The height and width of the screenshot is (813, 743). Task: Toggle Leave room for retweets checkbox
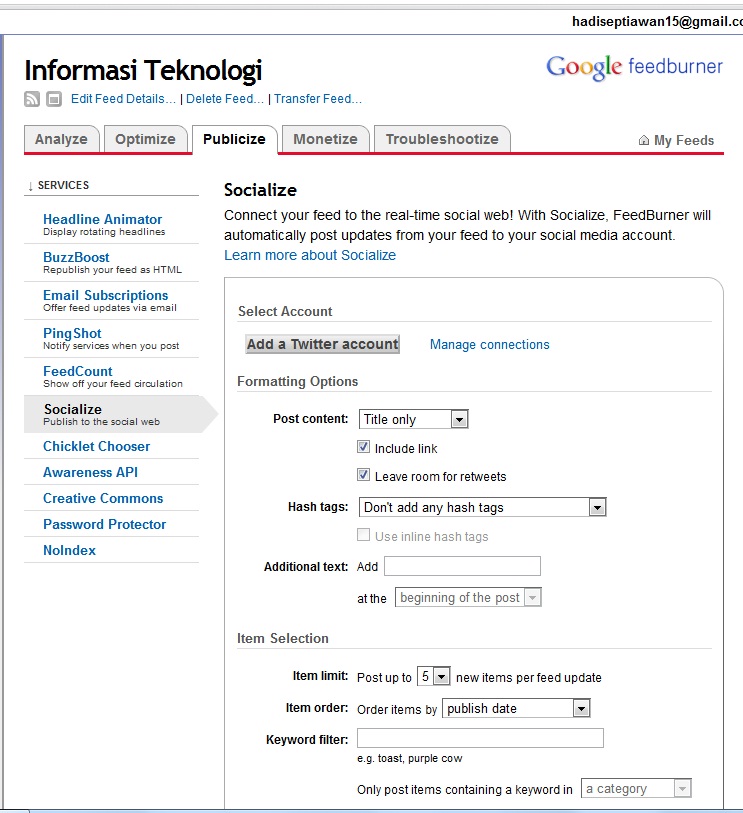363,475
